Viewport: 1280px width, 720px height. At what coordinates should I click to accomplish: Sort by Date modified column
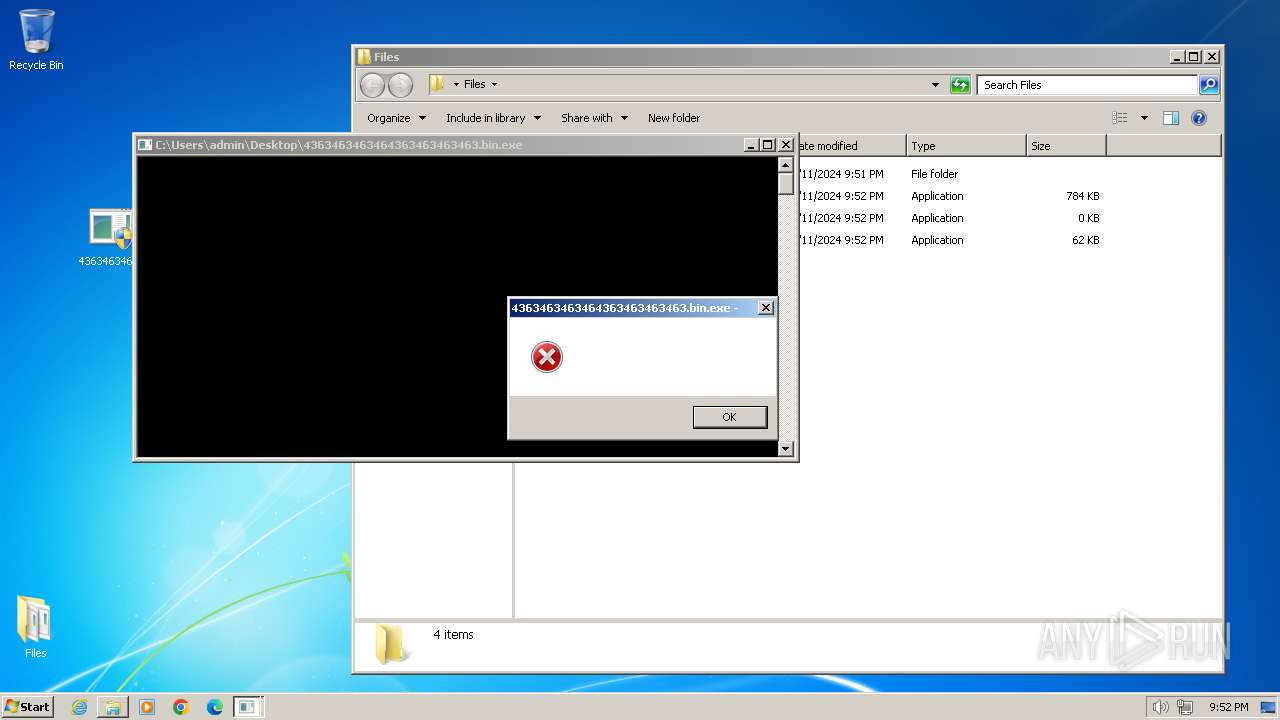pyautogui.click(x=852, y=146)
